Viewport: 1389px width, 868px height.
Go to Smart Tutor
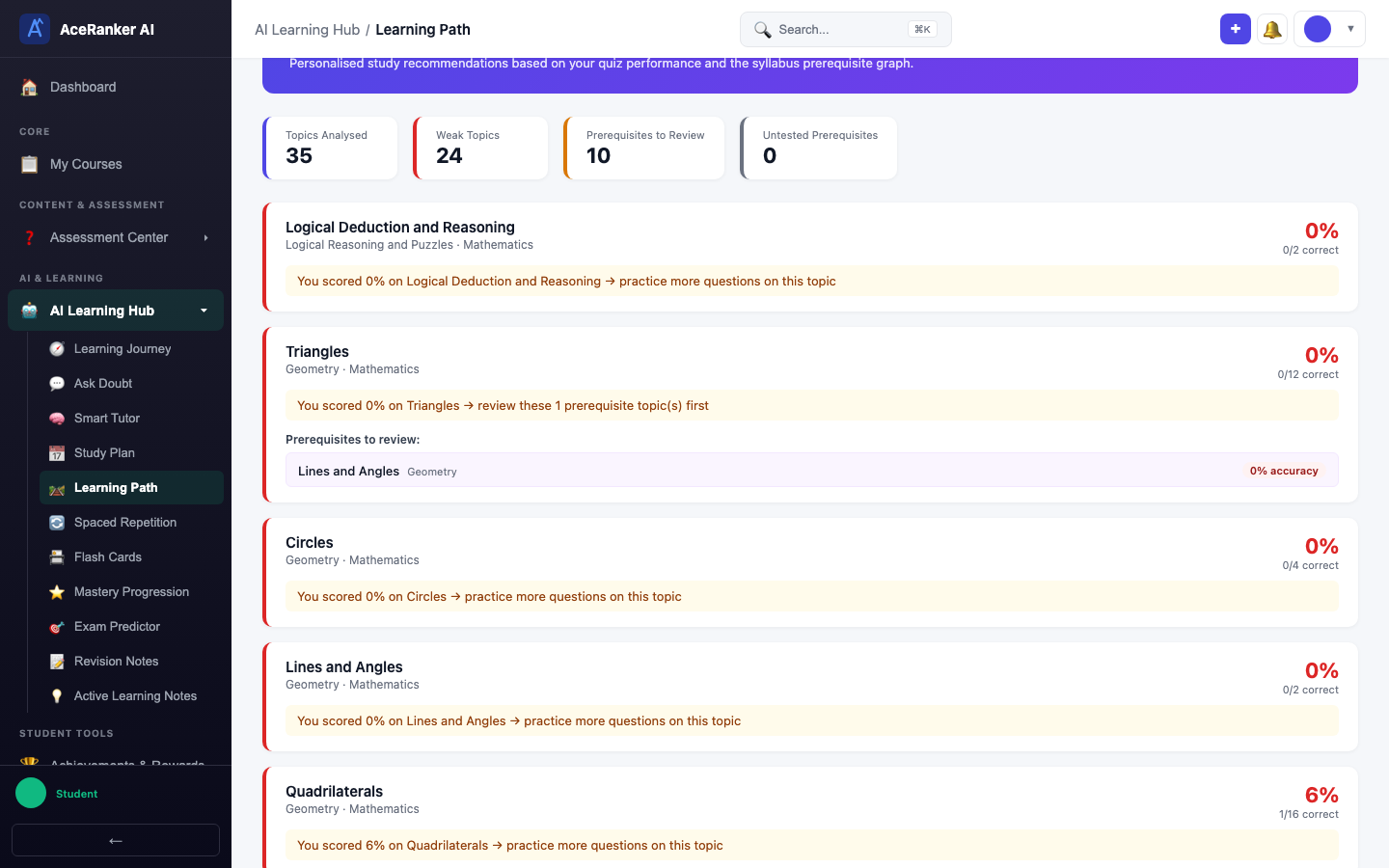(x=131, y=419)
